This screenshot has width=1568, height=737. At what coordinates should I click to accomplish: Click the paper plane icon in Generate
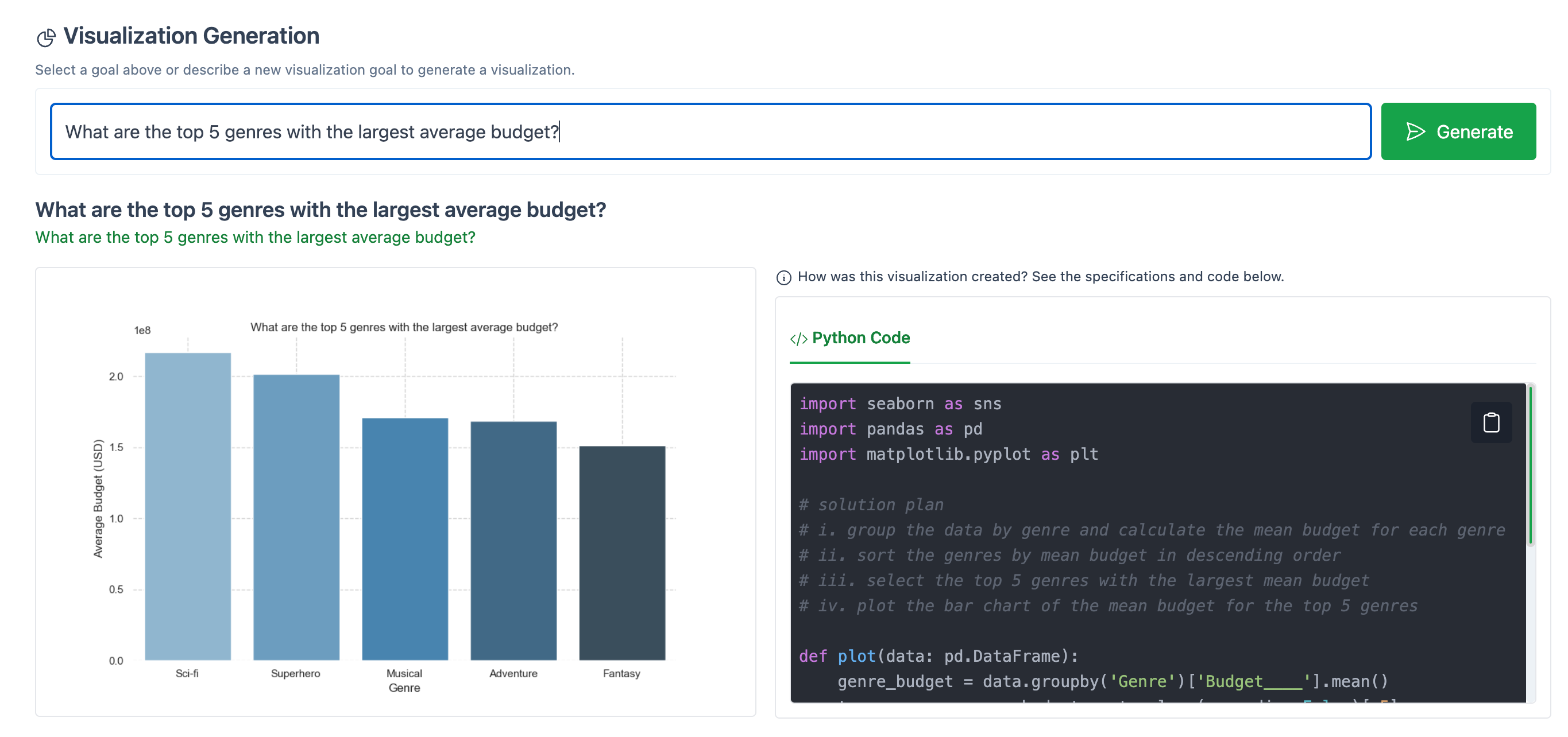(x=1415, y=132)
